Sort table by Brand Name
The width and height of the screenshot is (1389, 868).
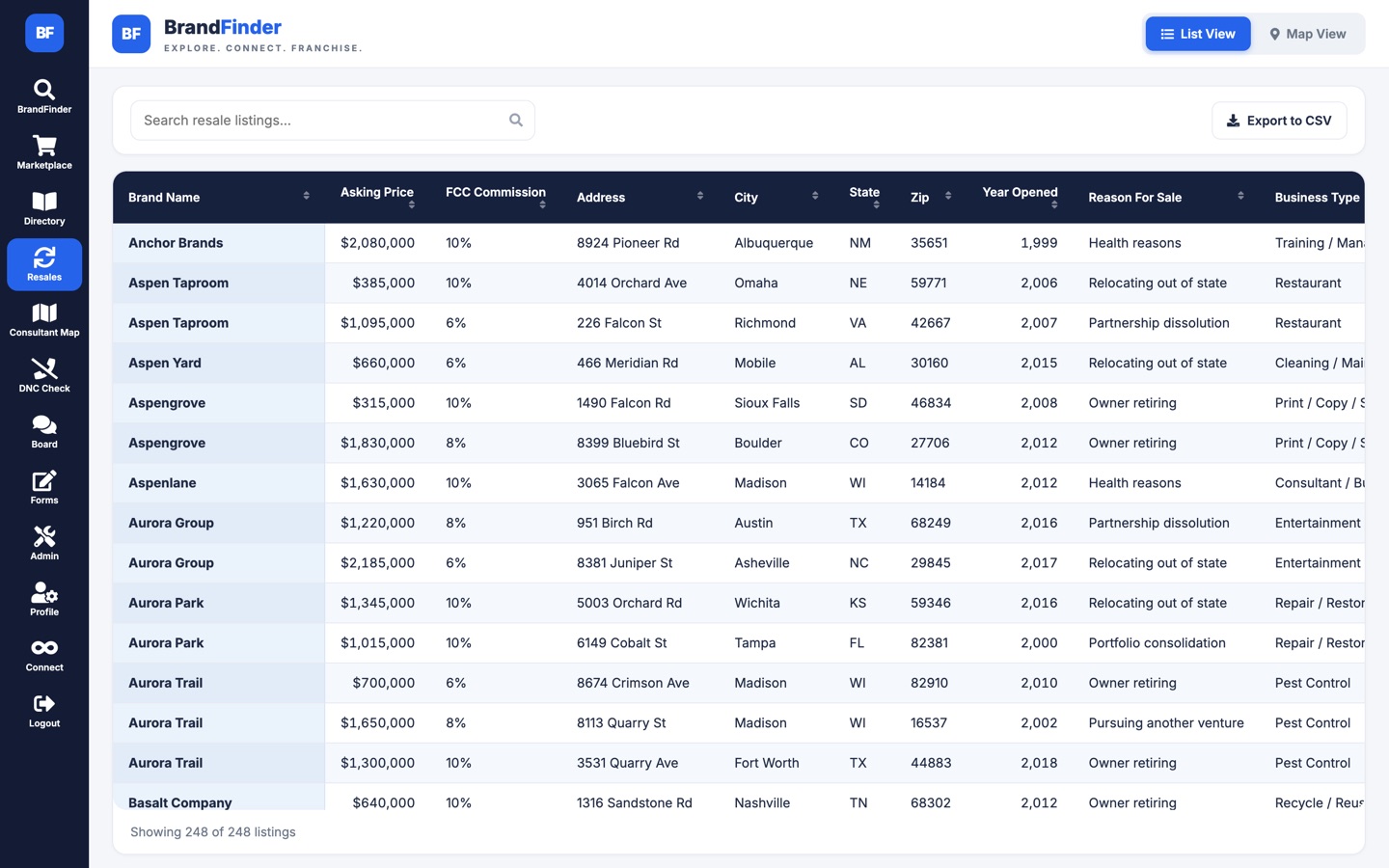tap(219, 198)
